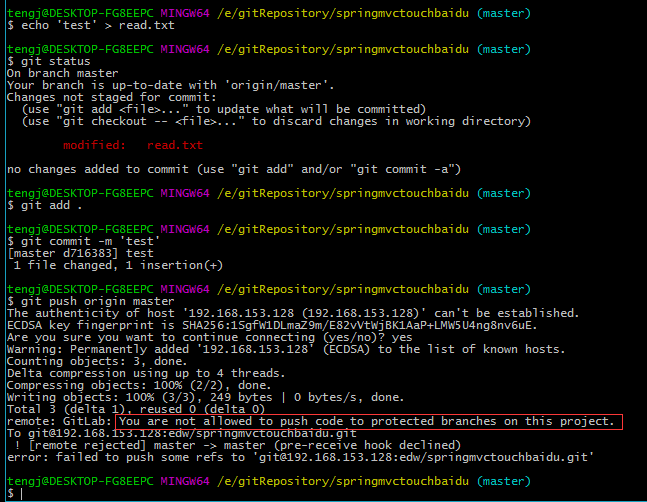This screenshot has width=647, height=502.
Task: Click the "git status" command line
Action: [49, 61]
